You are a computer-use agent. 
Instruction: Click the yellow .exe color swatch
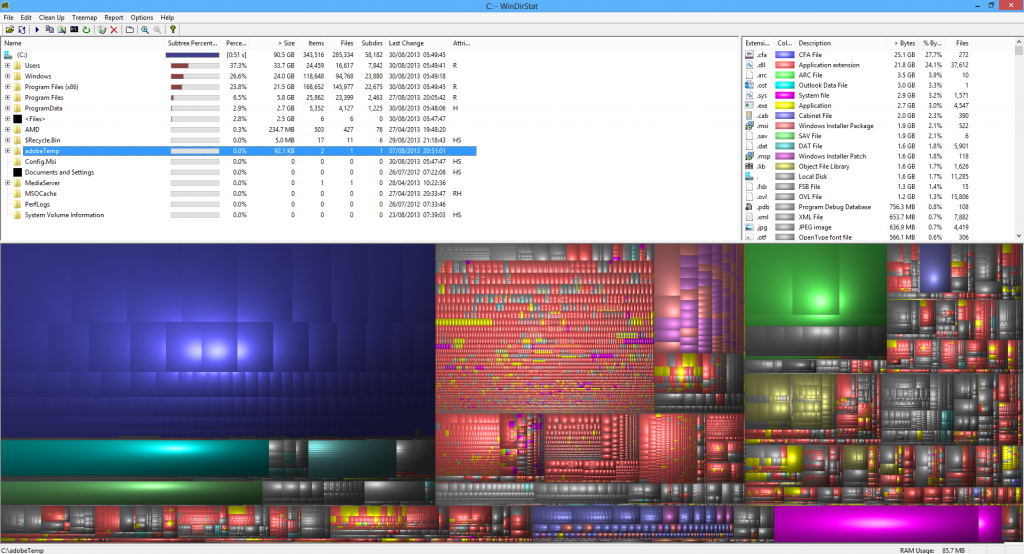pyautogui.click(x=784, y=105)
